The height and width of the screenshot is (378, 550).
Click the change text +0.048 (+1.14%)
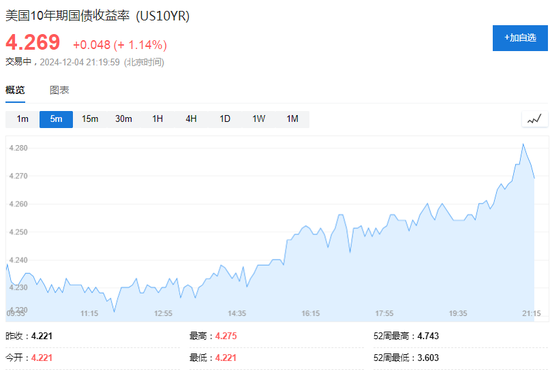[120, 45]
